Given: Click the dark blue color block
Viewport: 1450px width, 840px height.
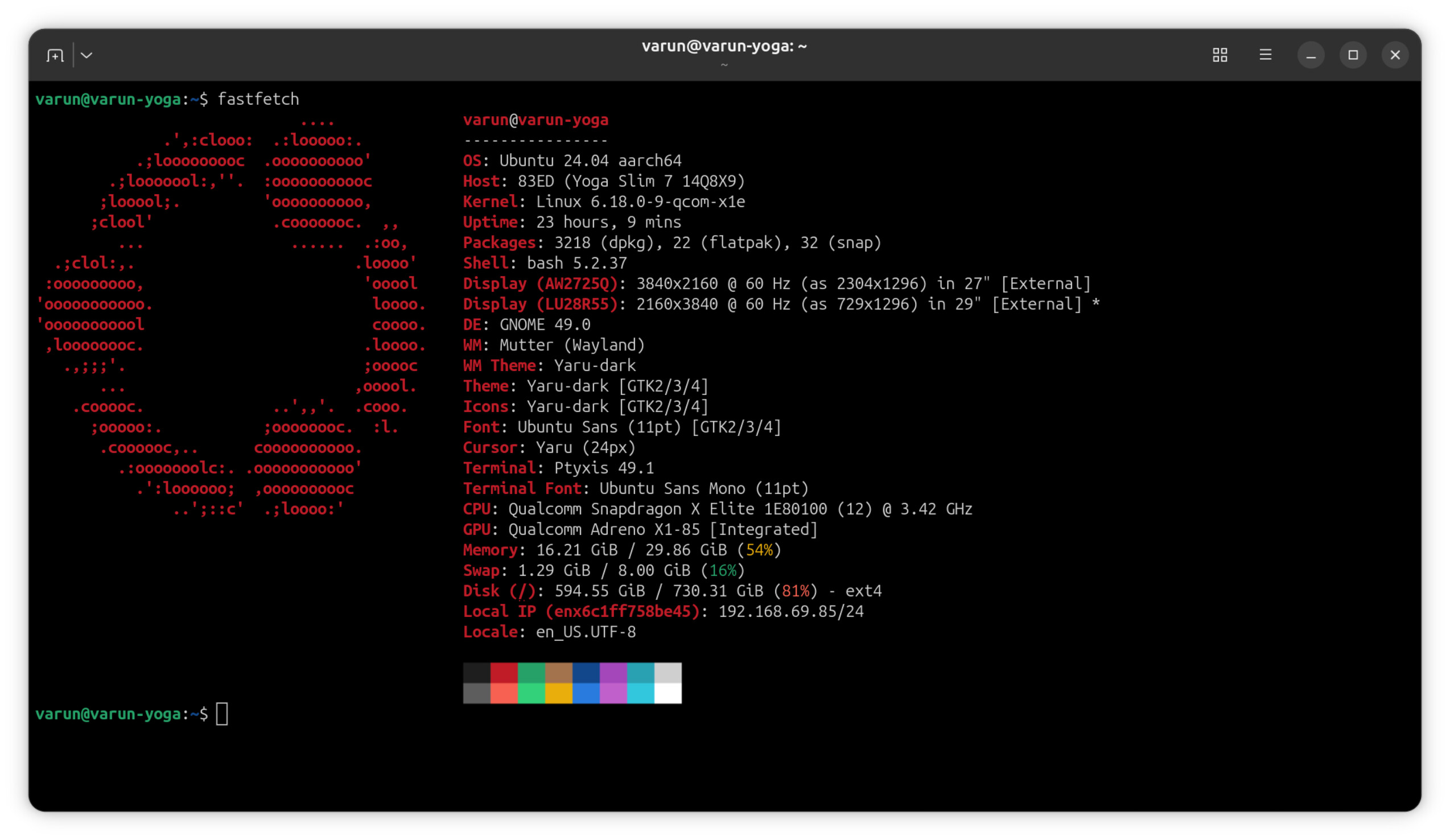Looking at the screenshot, I should (586, 672).
